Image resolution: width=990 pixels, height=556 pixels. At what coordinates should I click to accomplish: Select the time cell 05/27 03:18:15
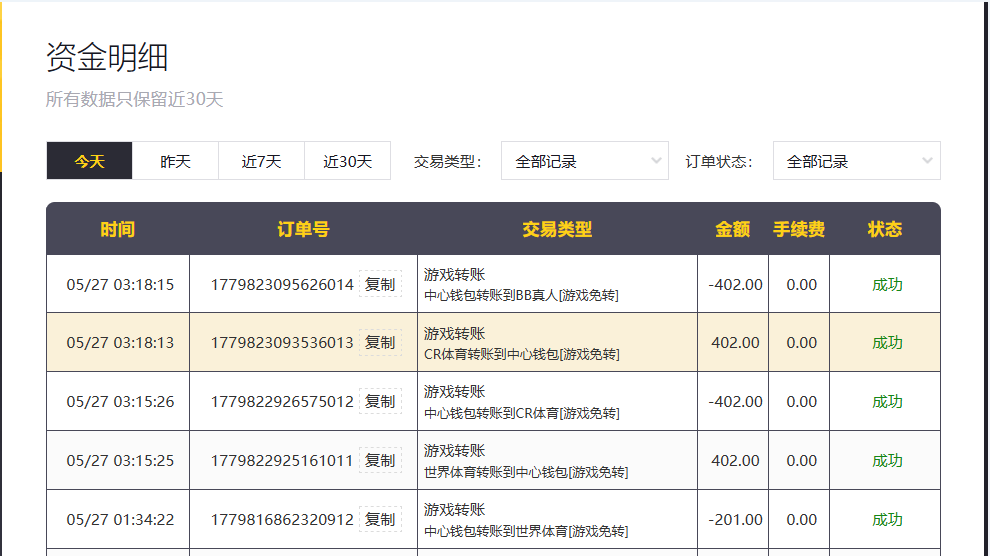point(120,285)
